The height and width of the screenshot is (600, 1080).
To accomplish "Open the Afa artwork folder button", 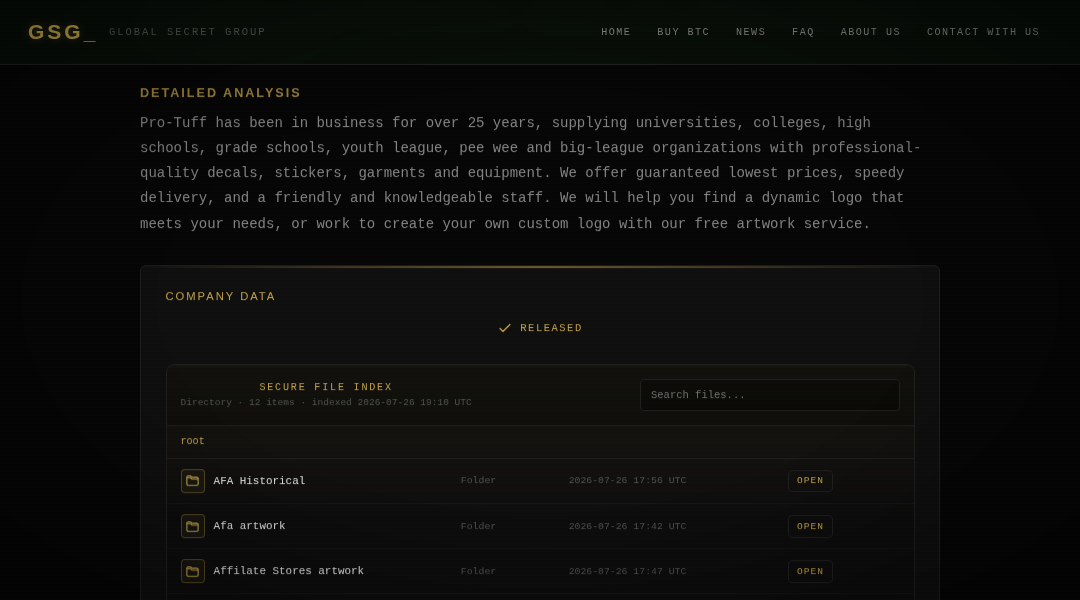I will (x=810, y=526).
